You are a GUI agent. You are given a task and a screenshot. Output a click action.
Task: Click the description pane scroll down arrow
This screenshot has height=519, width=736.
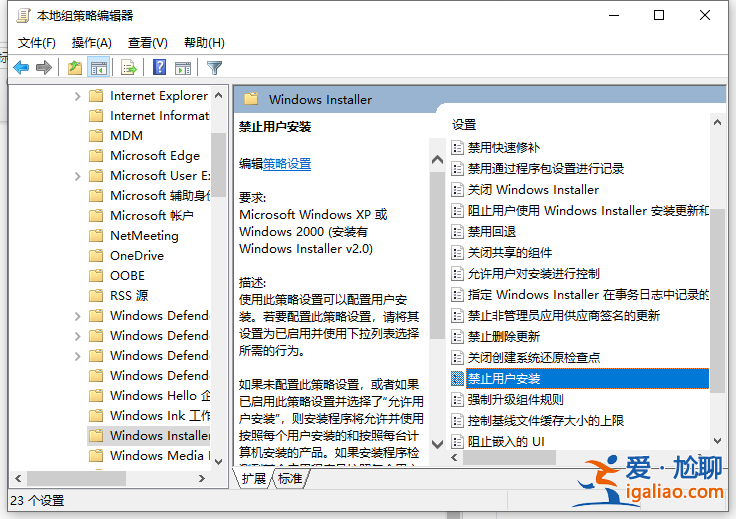point(437,444)
